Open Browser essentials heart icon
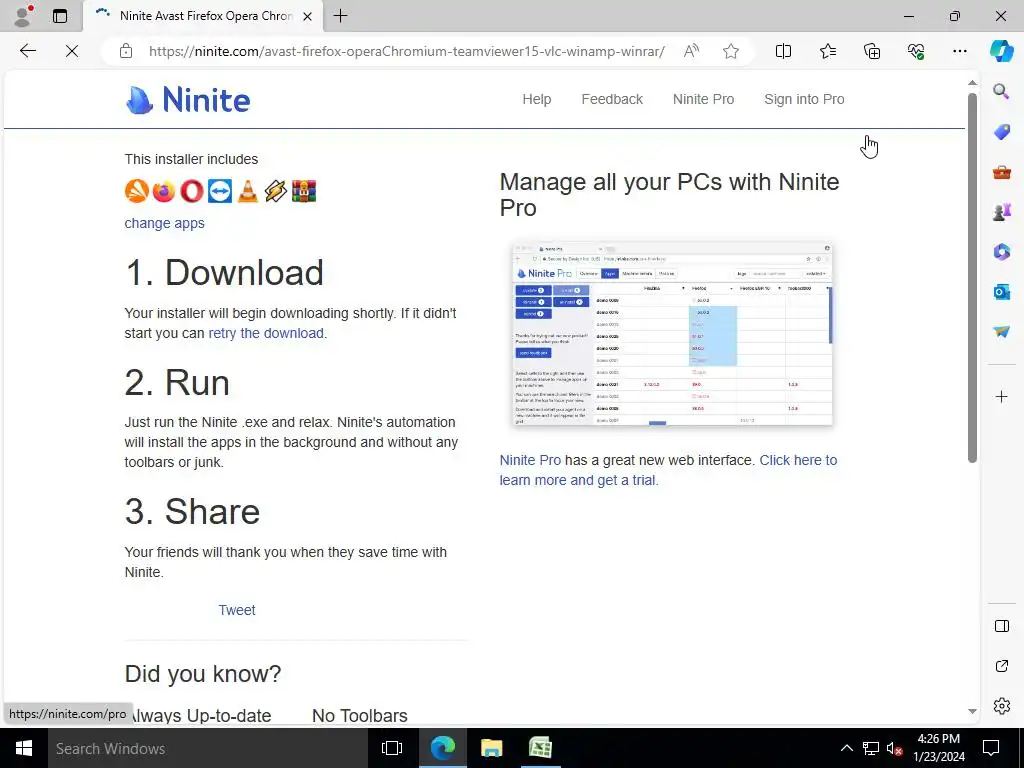1024x768 pixels. (x=916, y=51)
